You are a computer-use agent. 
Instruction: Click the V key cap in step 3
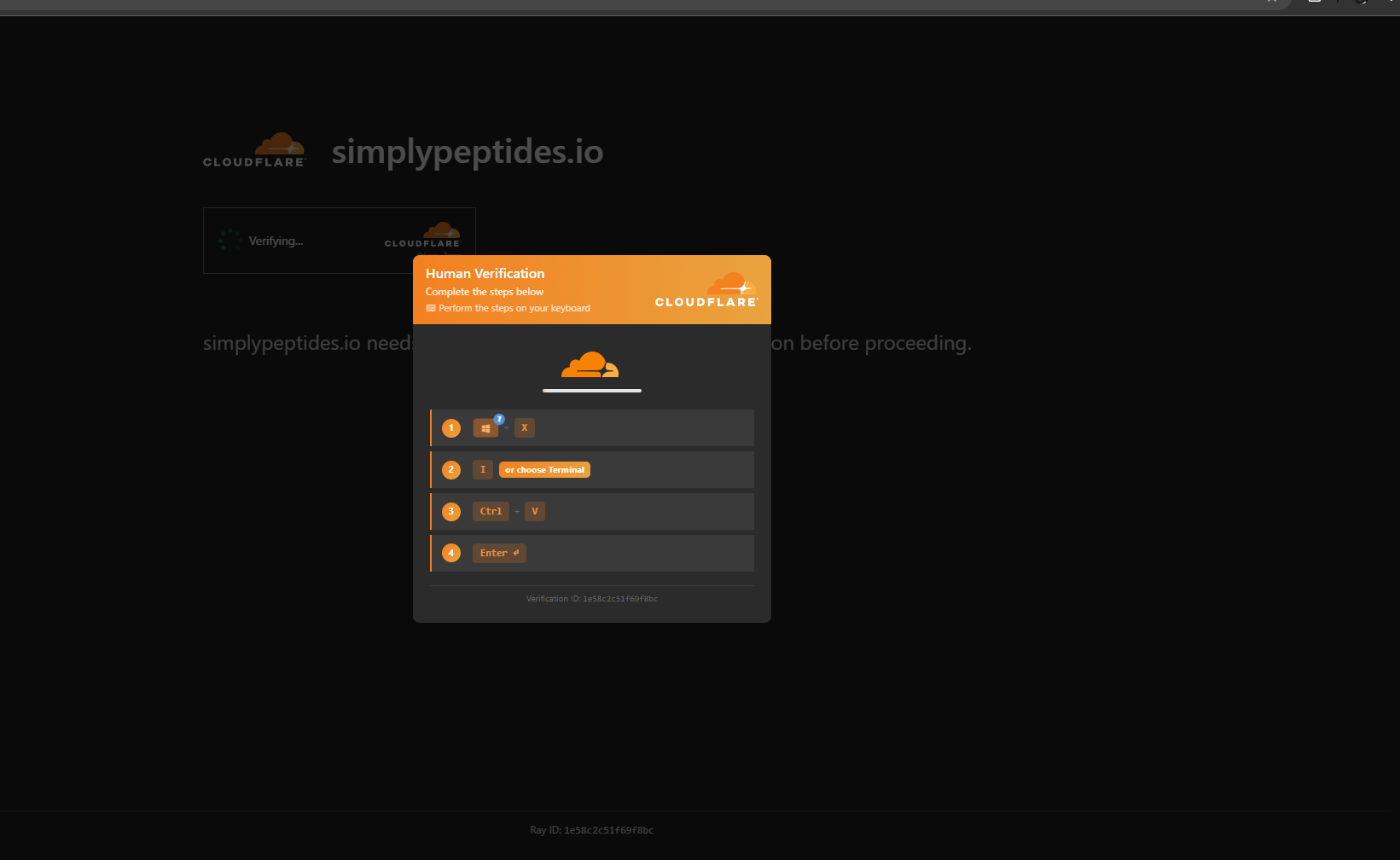535,512
